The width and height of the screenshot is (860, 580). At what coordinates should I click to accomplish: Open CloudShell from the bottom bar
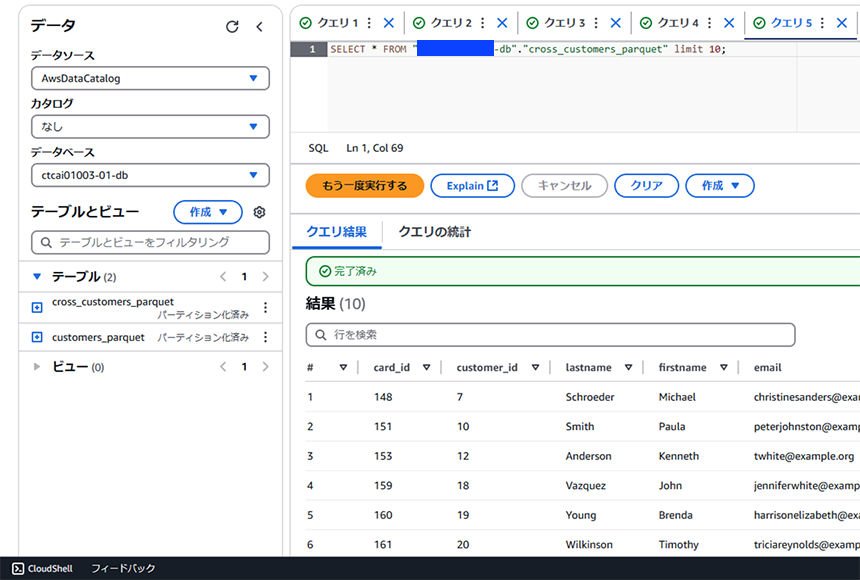43,568
